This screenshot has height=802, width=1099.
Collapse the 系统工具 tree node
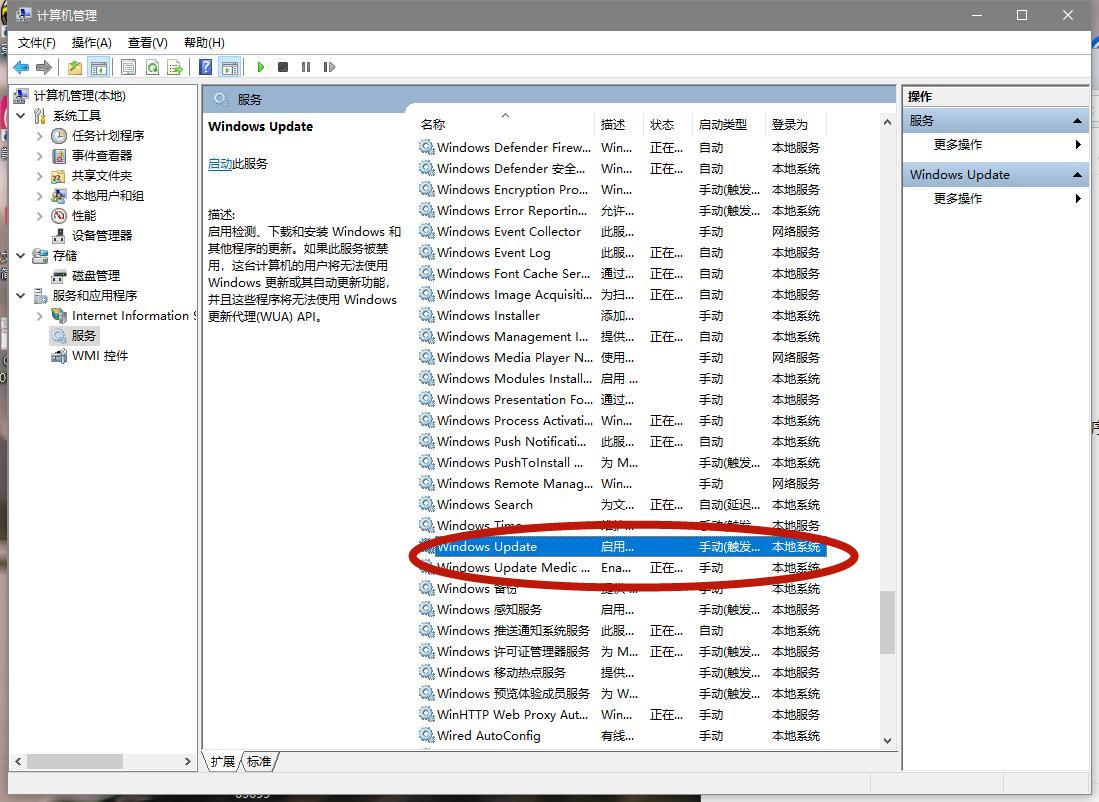(21, 116)
